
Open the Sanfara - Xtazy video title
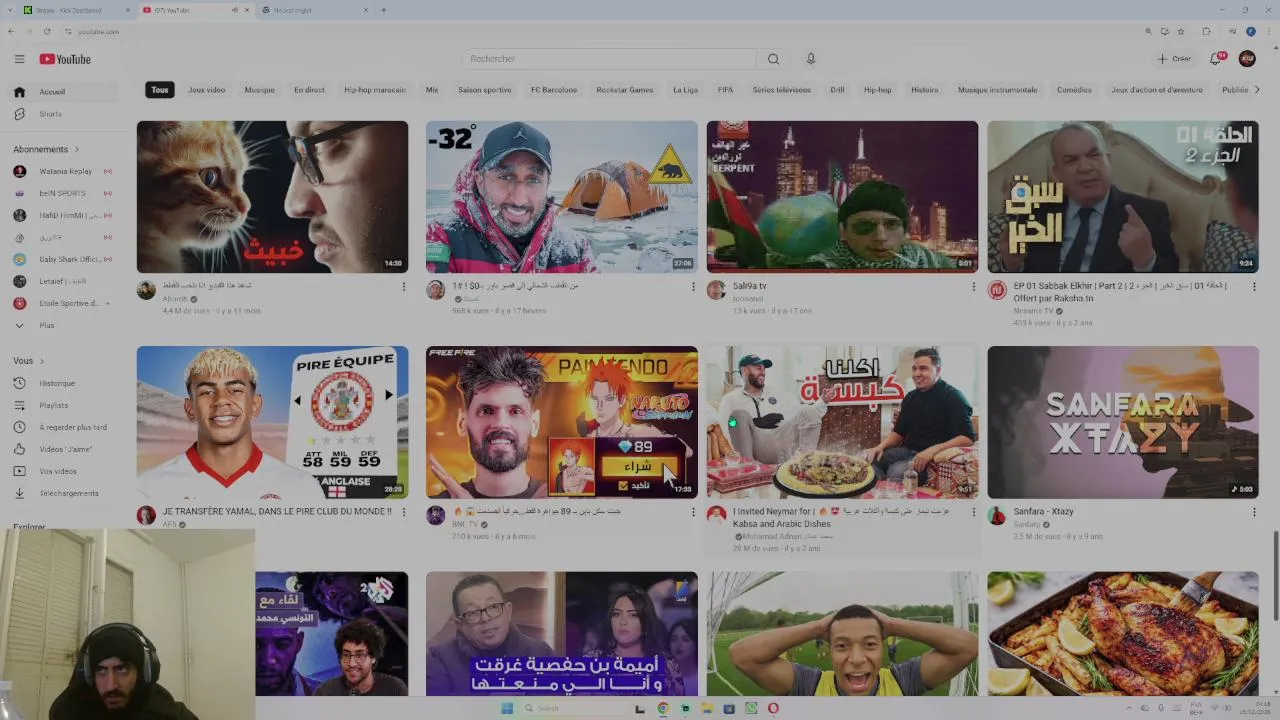(x=1043, y=512)
